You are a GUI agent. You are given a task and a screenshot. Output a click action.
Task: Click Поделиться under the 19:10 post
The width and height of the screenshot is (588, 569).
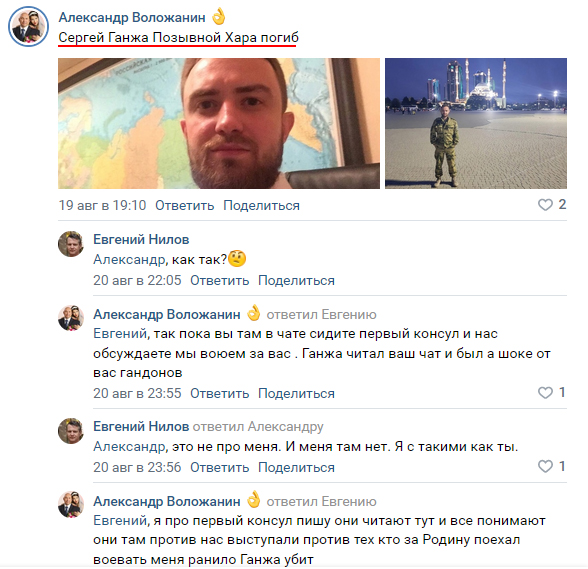(x=261, y=206)
